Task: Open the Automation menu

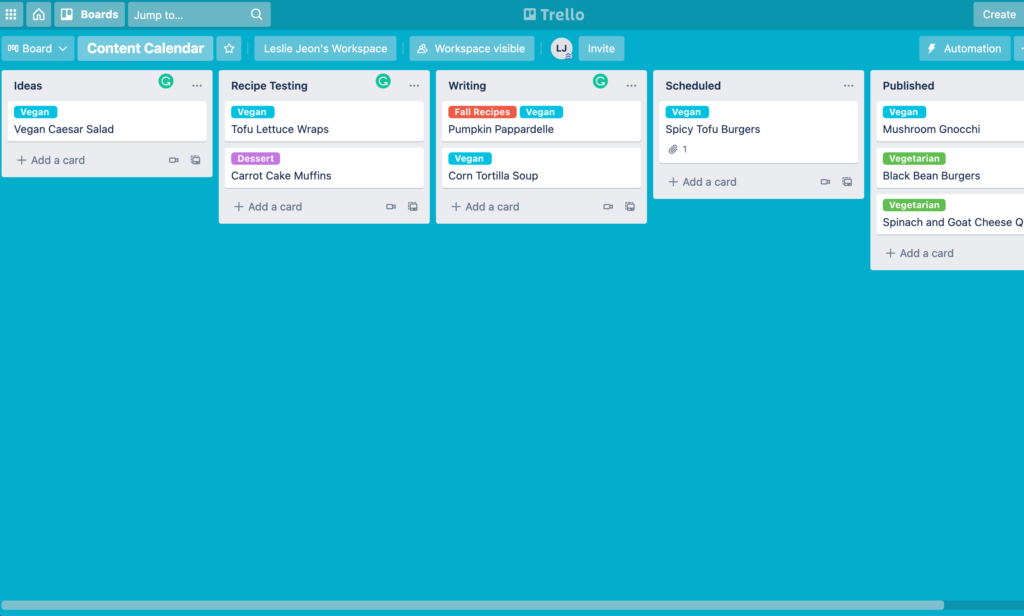Action: [x=965, y=48]
